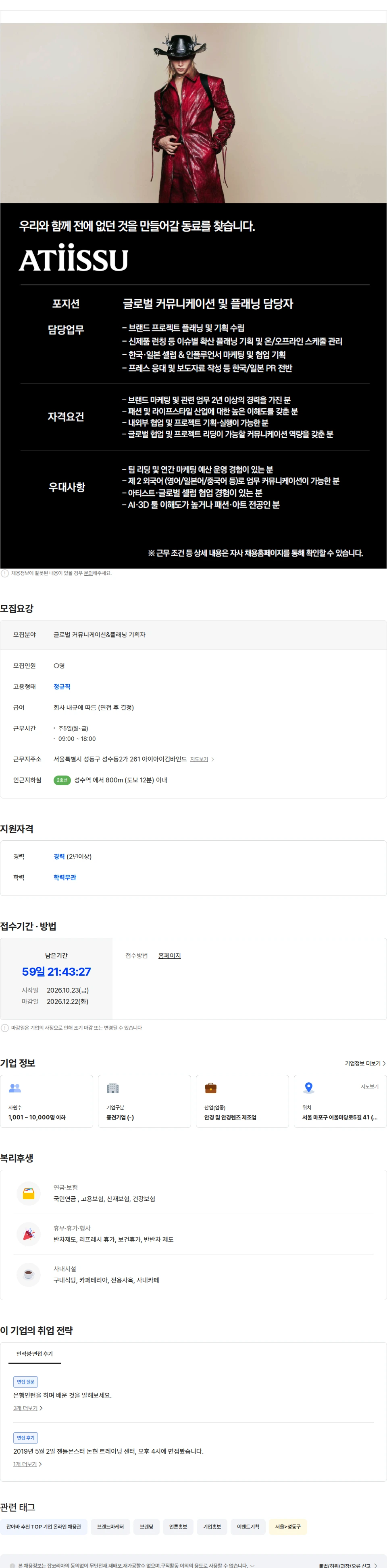Viewport: 387px width, 1568px height.
Task: Click the 면접 후기 badge
Action: point(25,1438)
